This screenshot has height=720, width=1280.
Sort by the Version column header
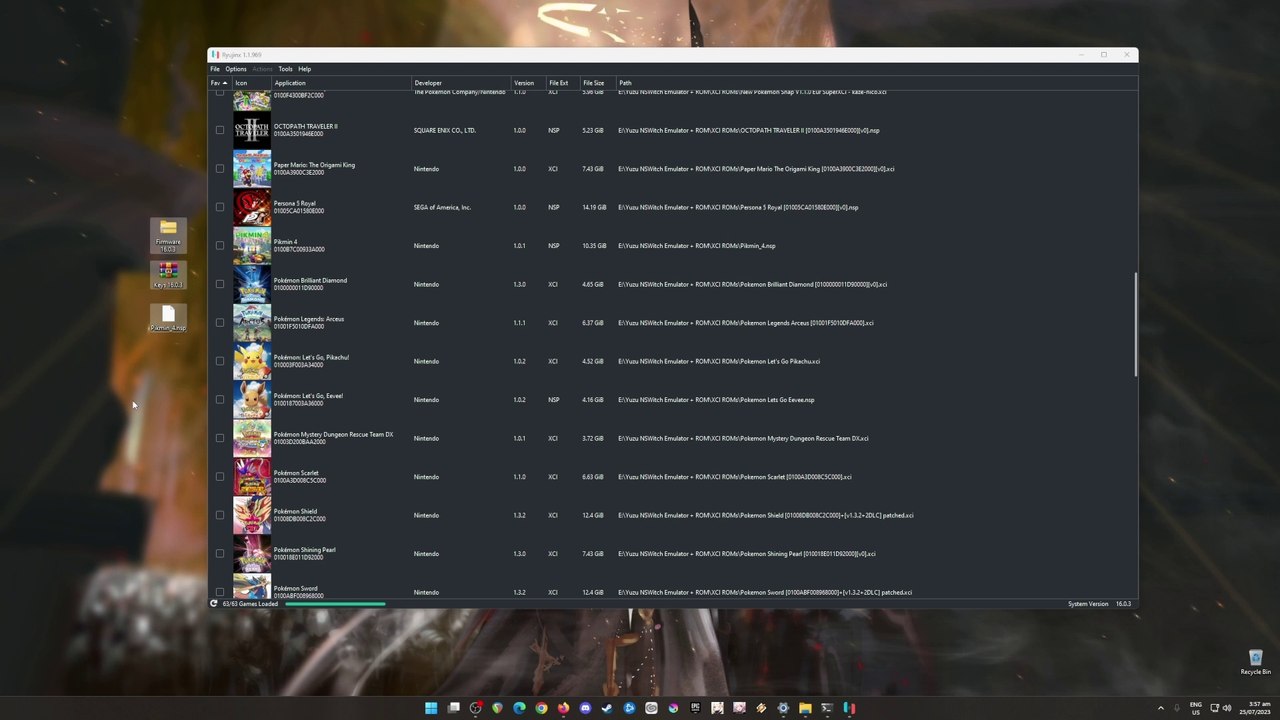pyautogui.click(x=528, y=83)
